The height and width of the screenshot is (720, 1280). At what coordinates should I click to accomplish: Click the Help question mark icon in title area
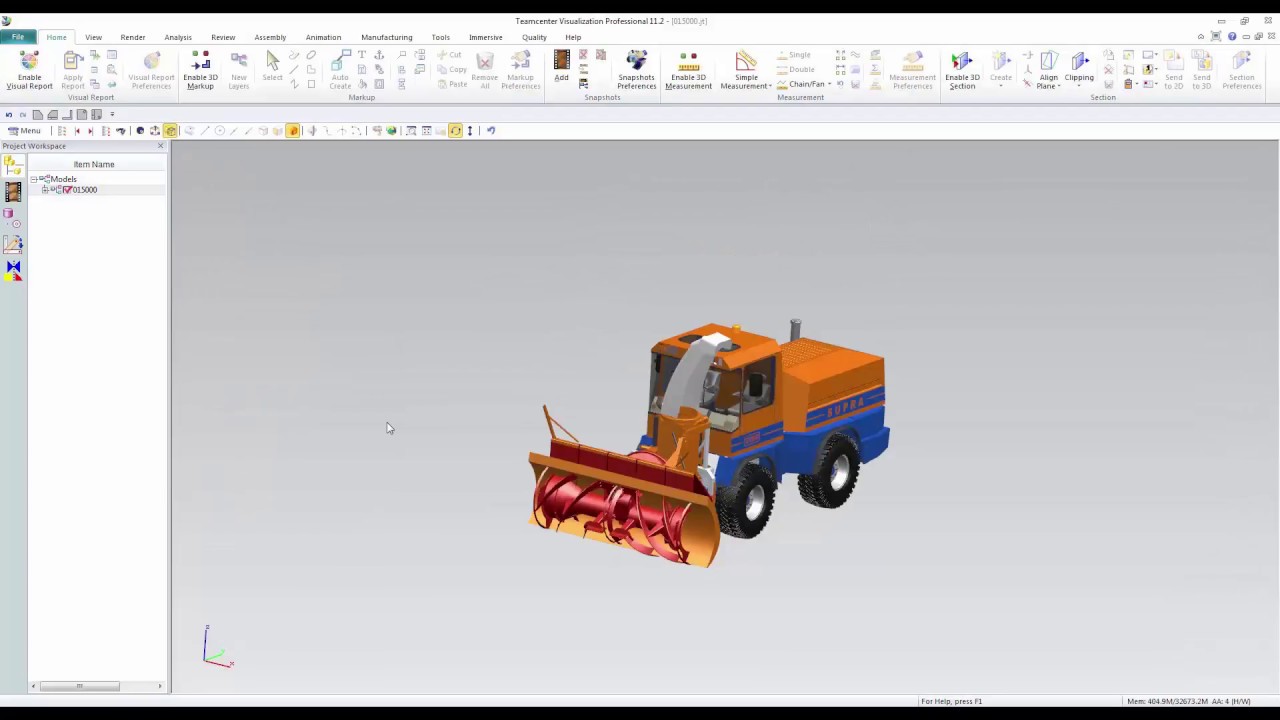(1231, 37)
